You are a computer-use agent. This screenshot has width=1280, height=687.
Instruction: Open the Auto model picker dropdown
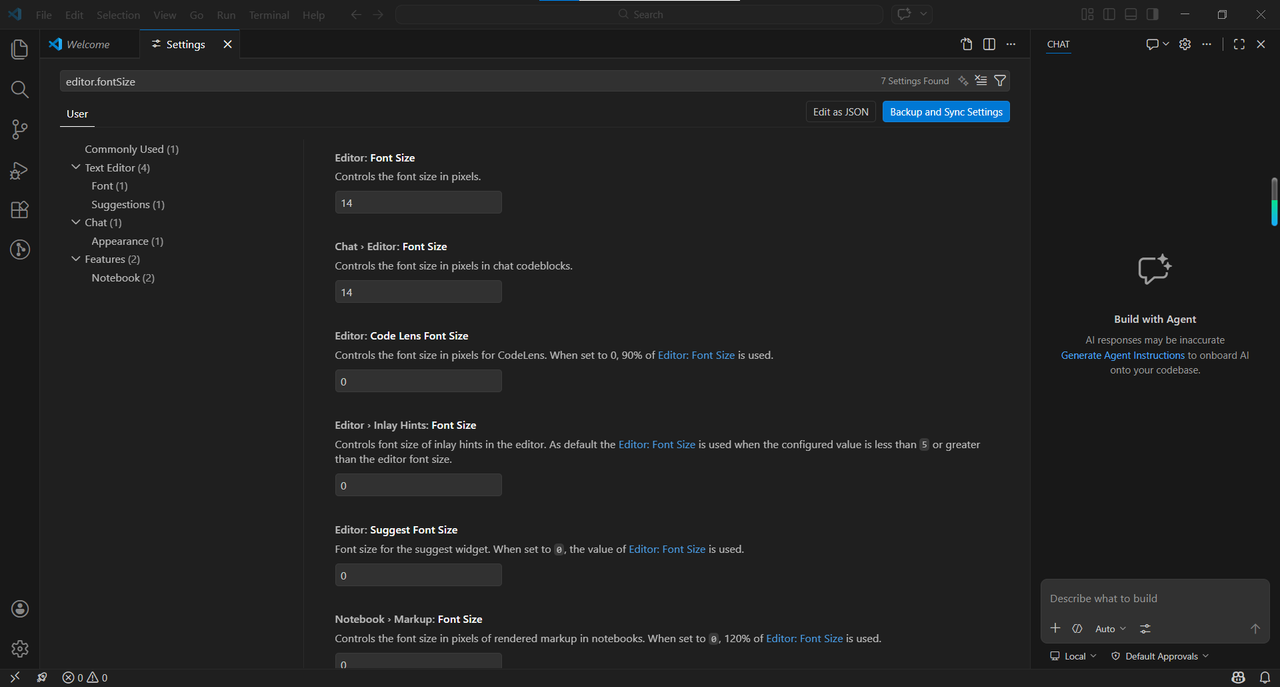click(x=1110, y=629)
